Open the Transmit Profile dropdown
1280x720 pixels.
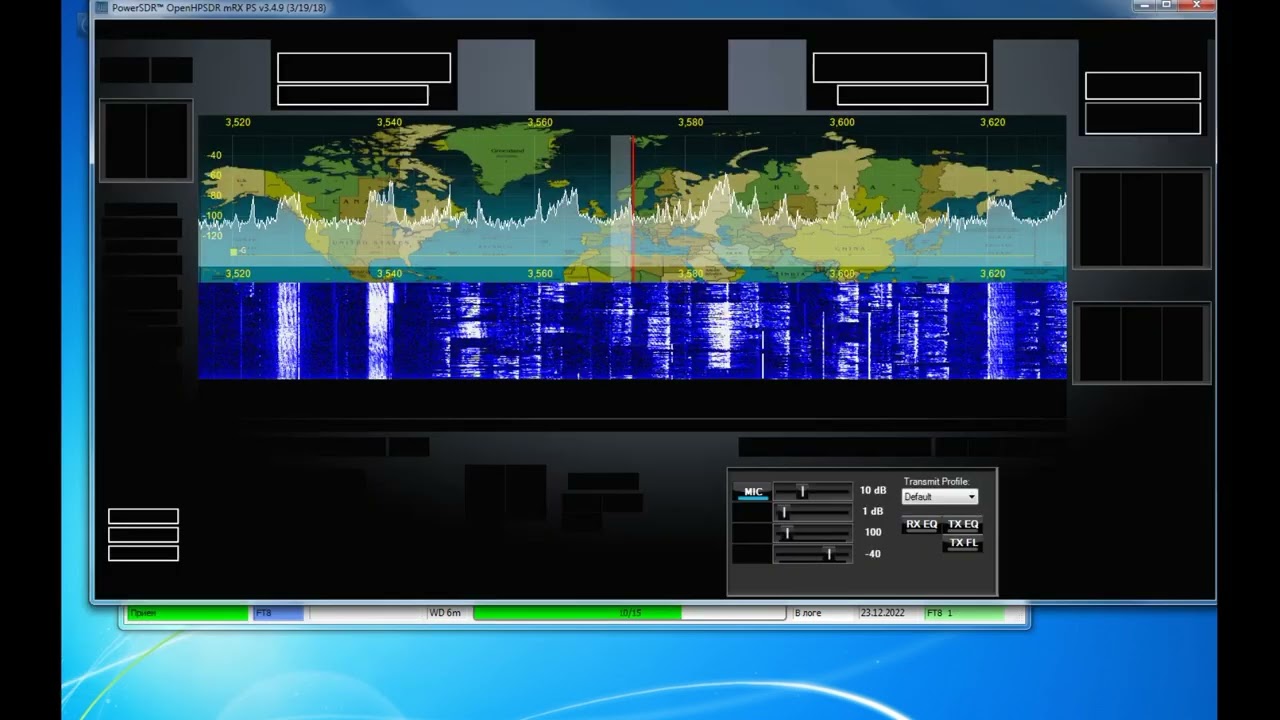pos(940,497)
